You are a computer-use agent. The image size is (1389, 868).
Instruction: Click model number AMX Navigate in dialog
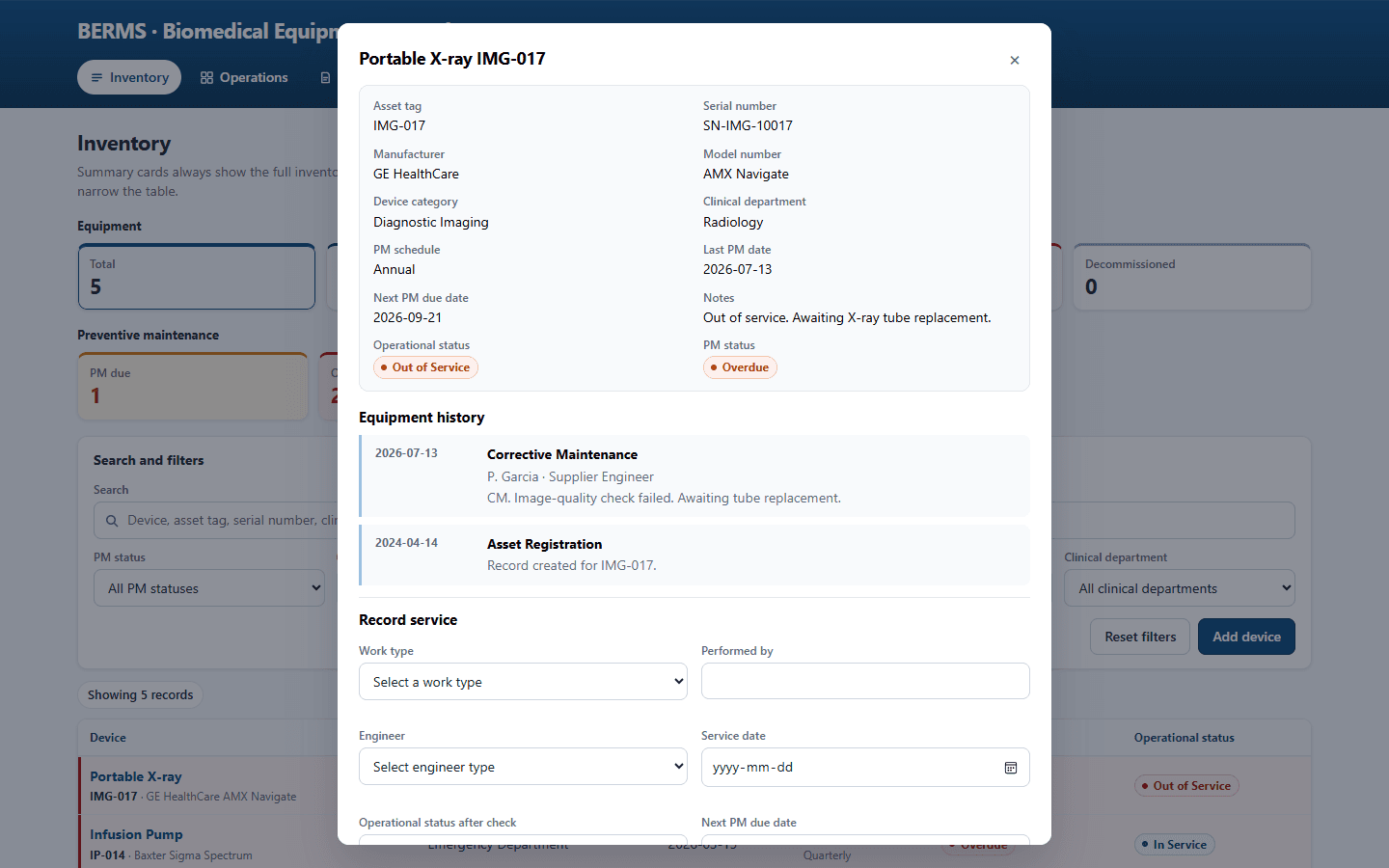point(746,174)
